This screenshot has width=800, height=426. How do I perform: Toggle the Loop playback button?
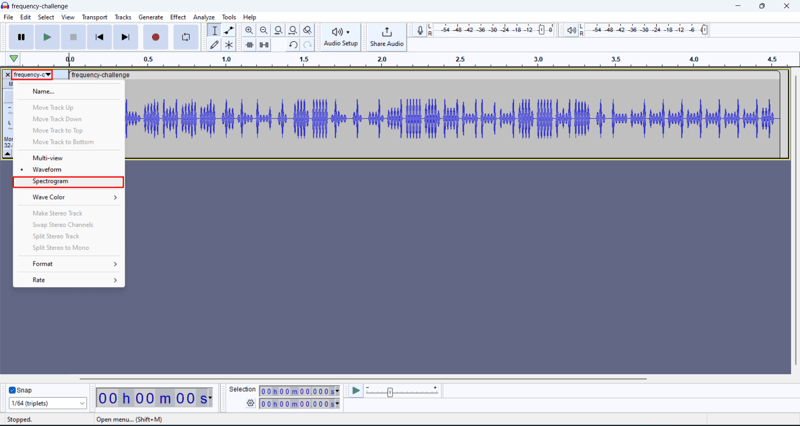pyautogui.click(x=186, y=37)
